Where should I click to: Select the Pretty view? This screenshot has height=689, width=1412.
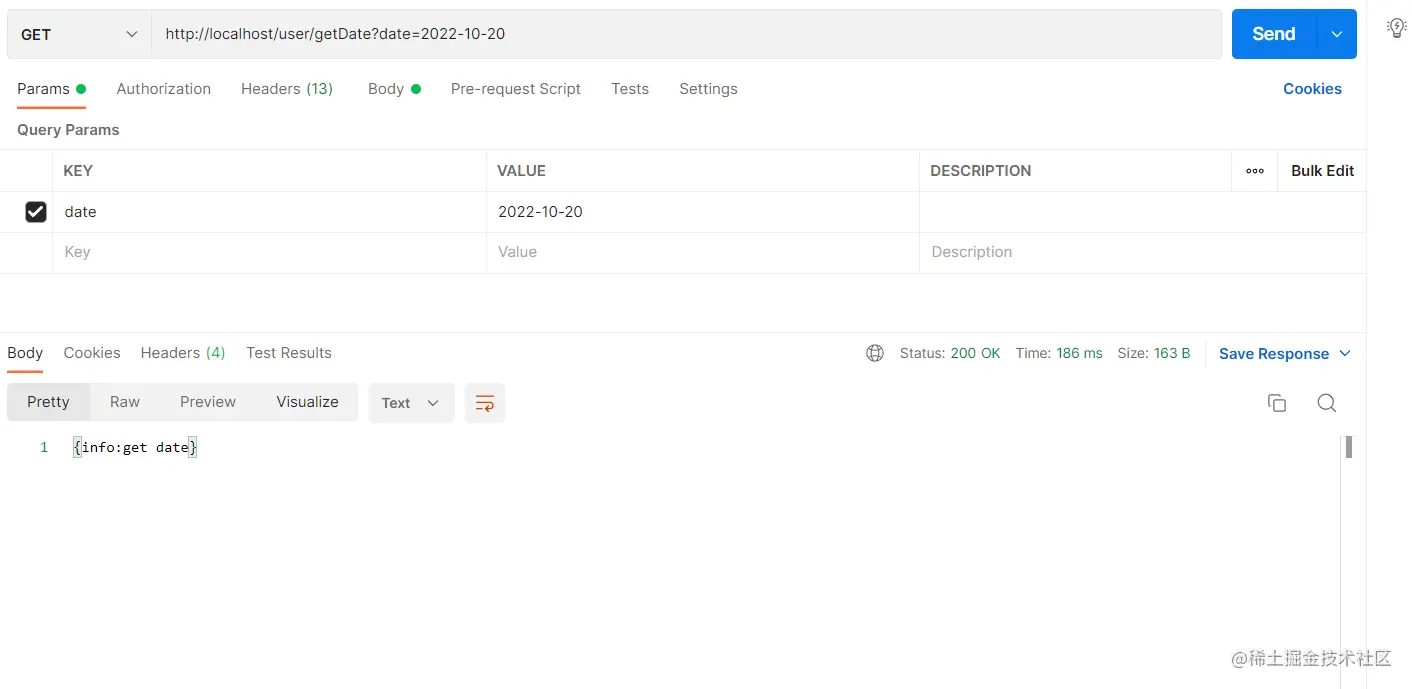pyautogui.click(x=48, y=402)
